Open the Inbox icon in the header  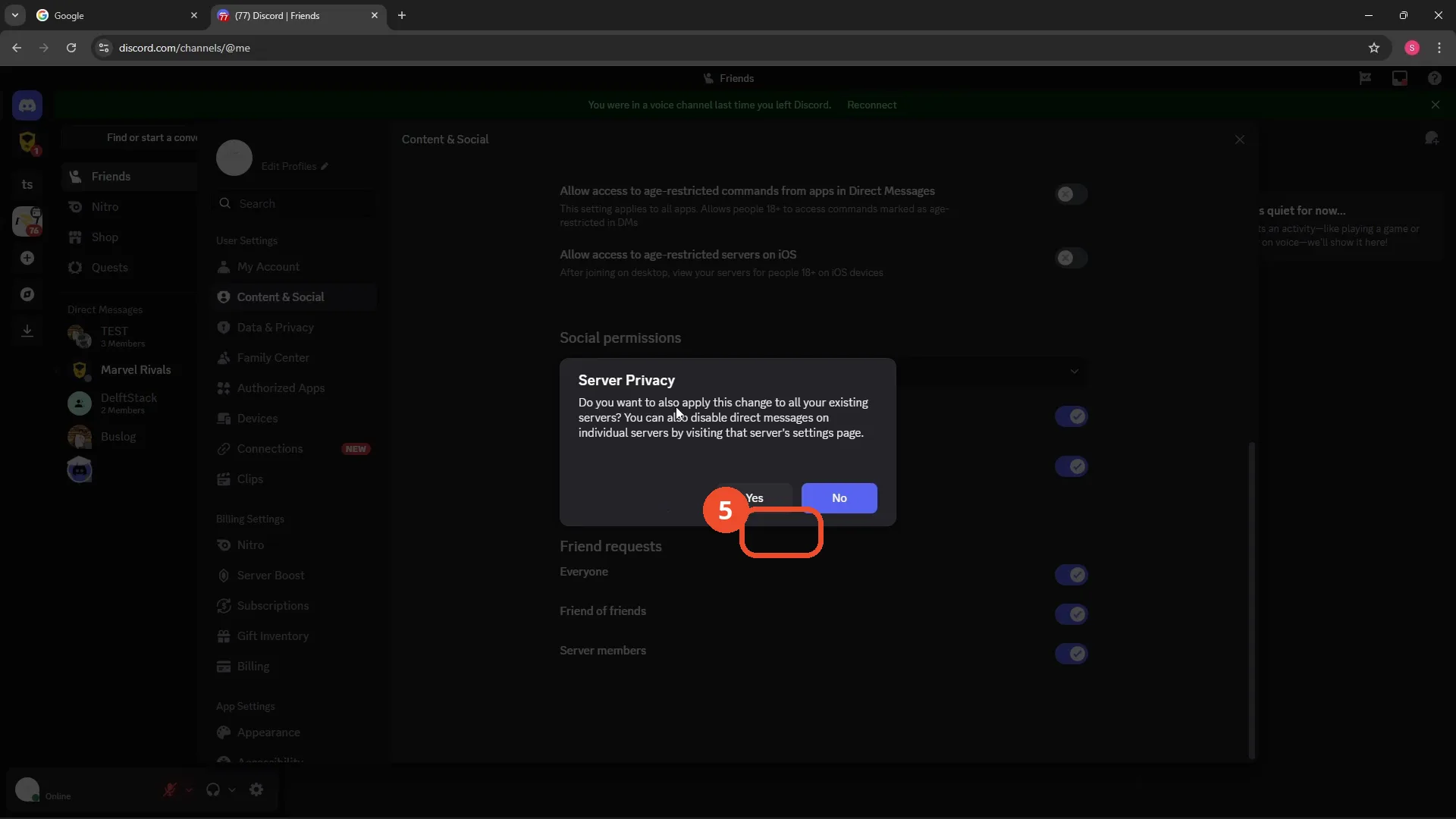1399,78
